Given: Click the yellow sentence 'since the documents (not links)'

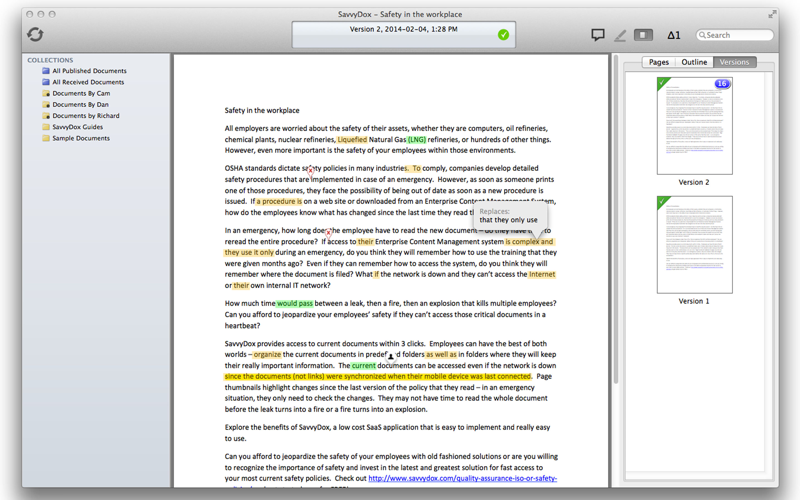Looking at the screenshot, I should click(x=378, y=376).
